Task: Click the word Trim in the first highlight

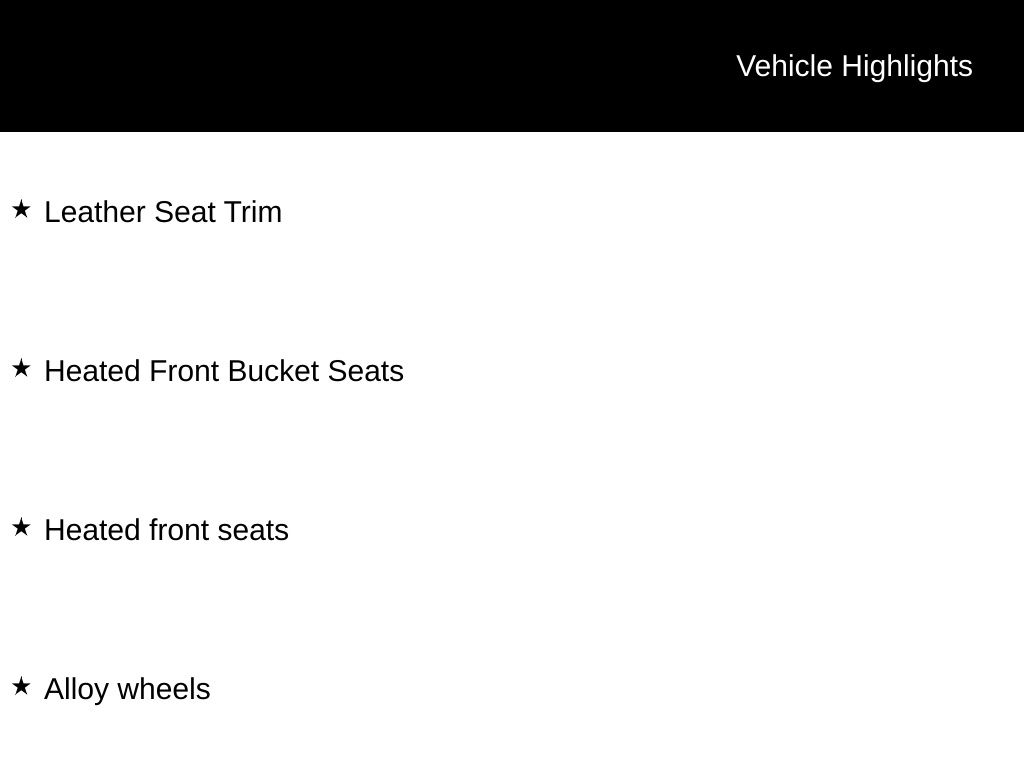Action: click(x=253, y=212)
